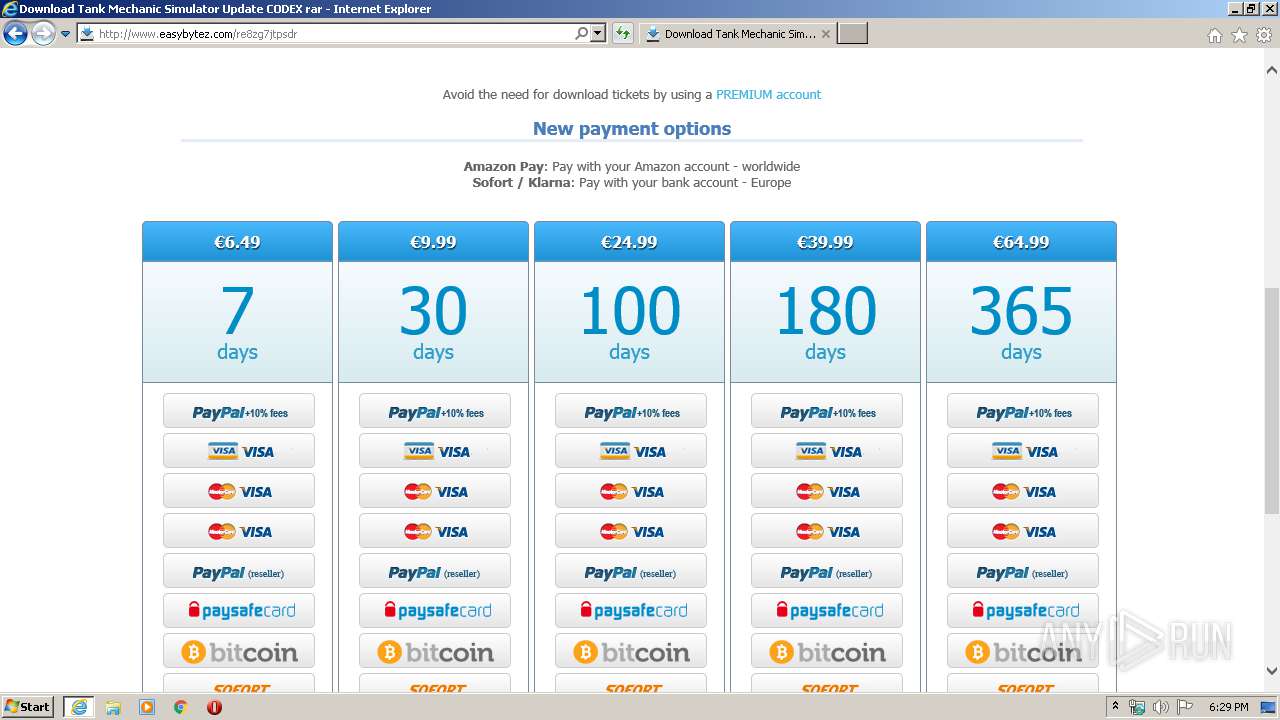Image resolution: width=1280 pixels, height=720 pixels.
Task: Choose second MasterCard VISA option for 30 days
Action: tap(435, 531)
